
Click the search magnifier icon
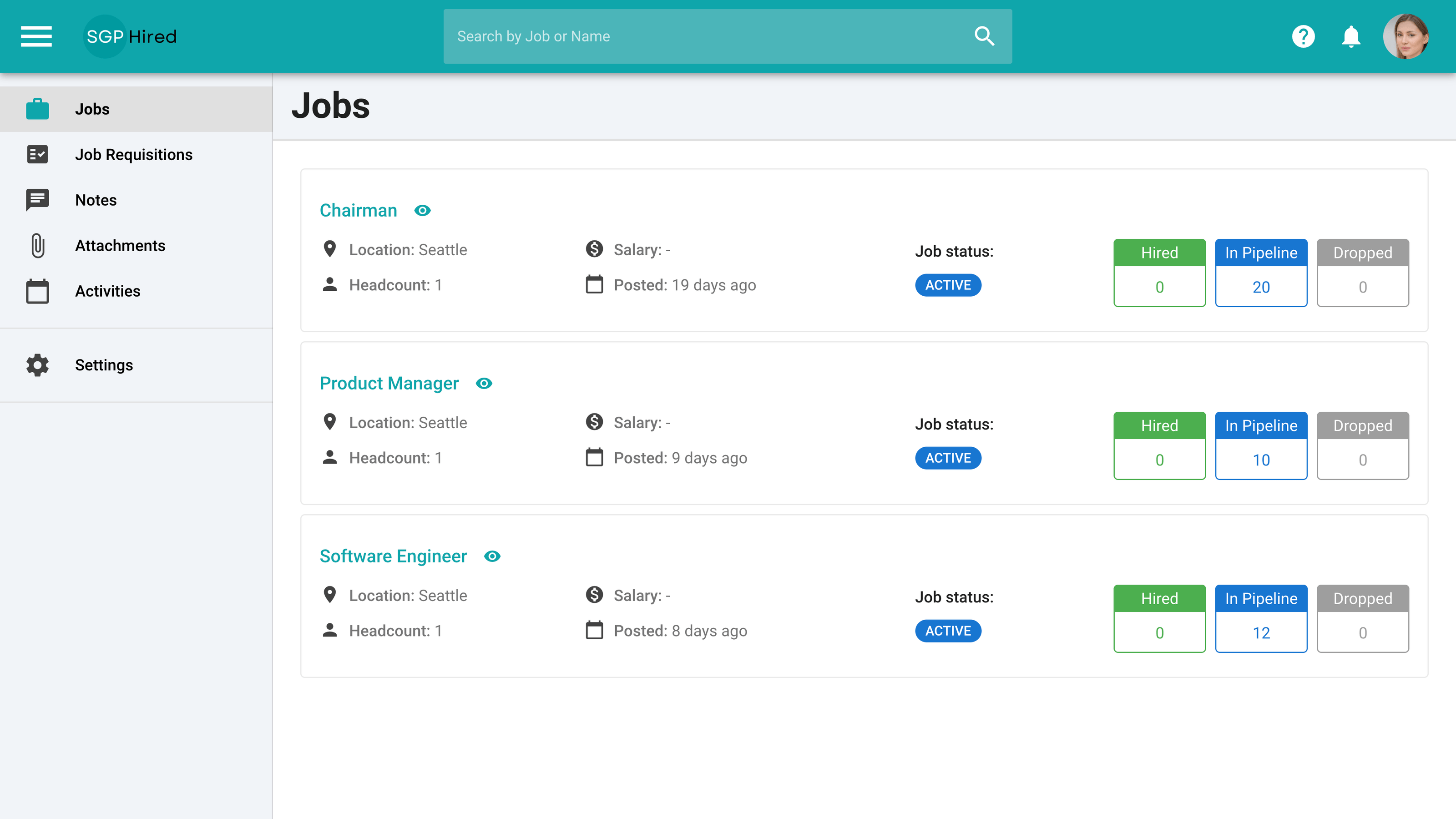tap(983, 36)
